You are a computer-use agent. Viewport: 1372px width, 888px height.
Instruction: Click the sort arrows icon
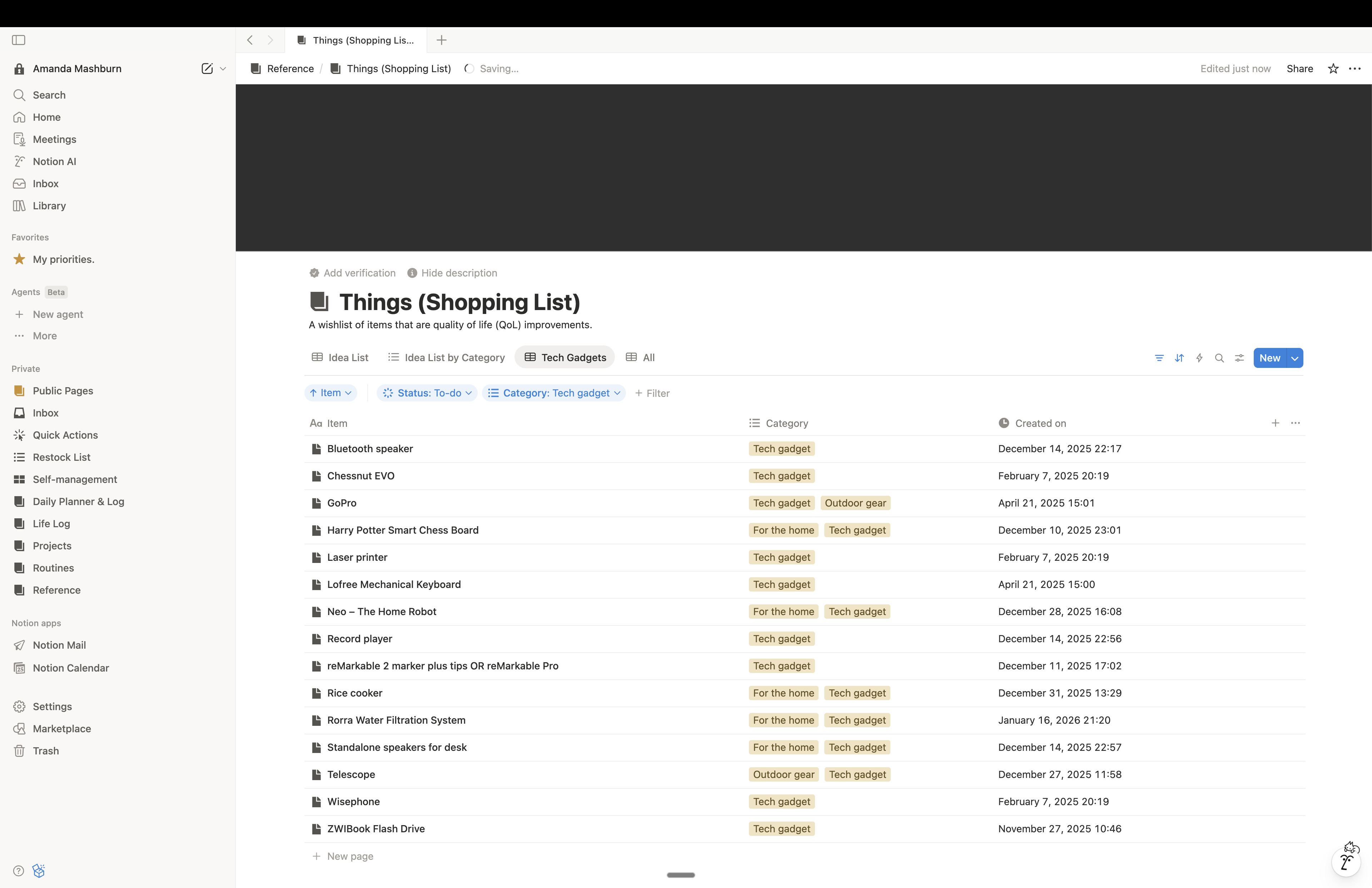coord(1179,358)
